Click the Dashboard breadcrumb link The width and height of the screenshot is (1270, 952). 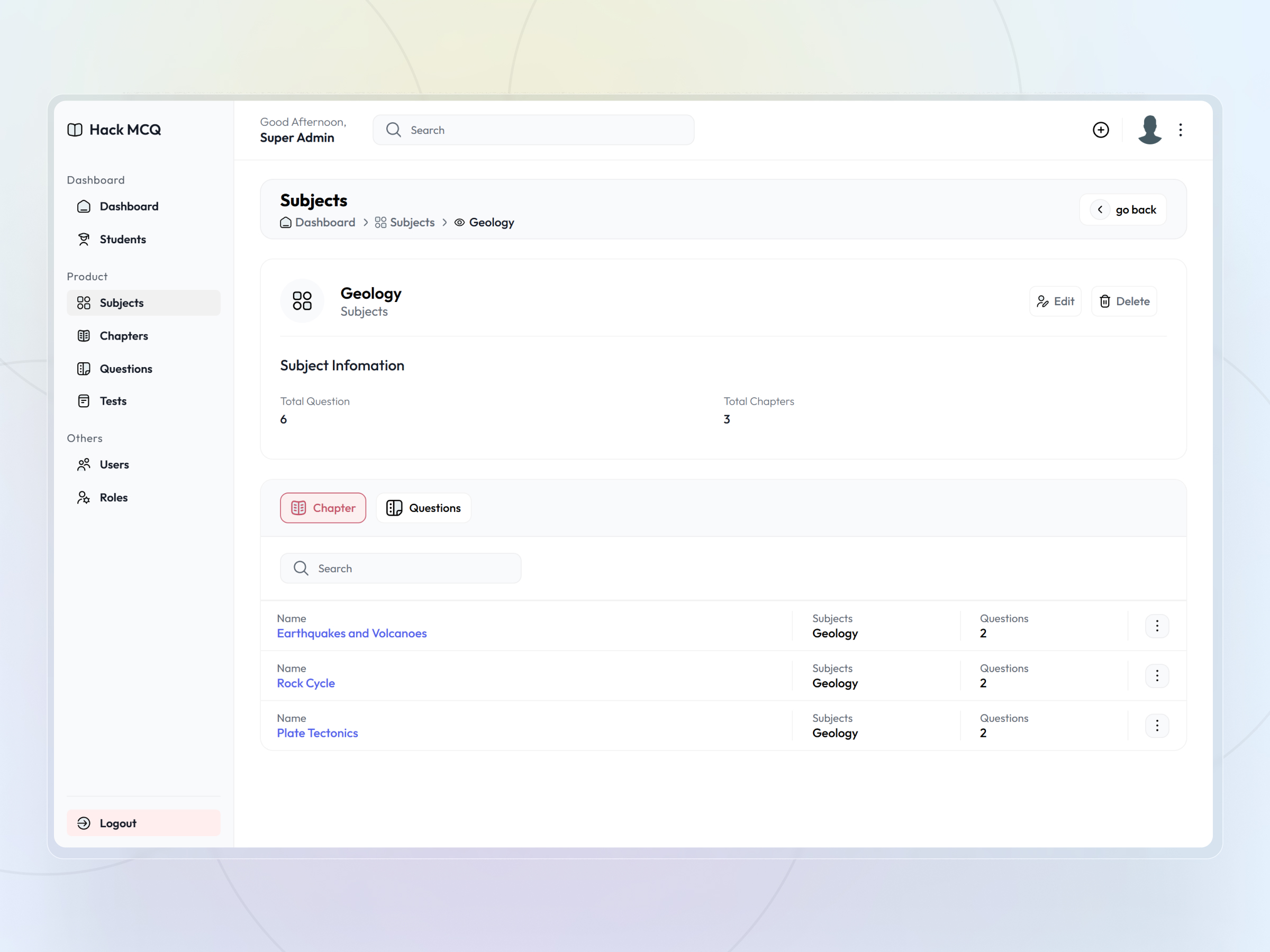(325, 222)
